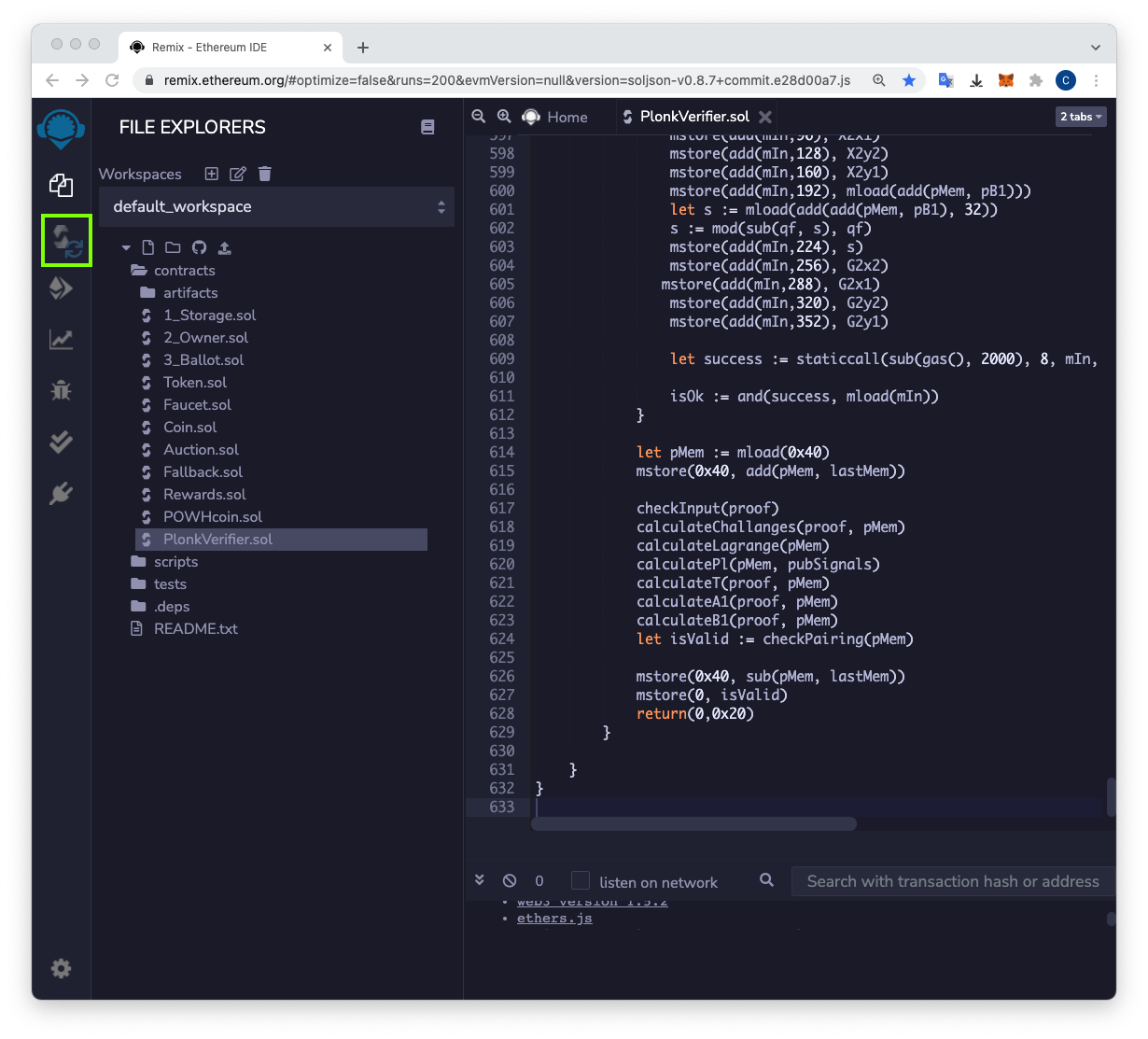The height and width of the screenshot is (1039, 1148).
Task: Select the Remix - Ethereum IDE browser tab
Action: click(x=231, y=48)
